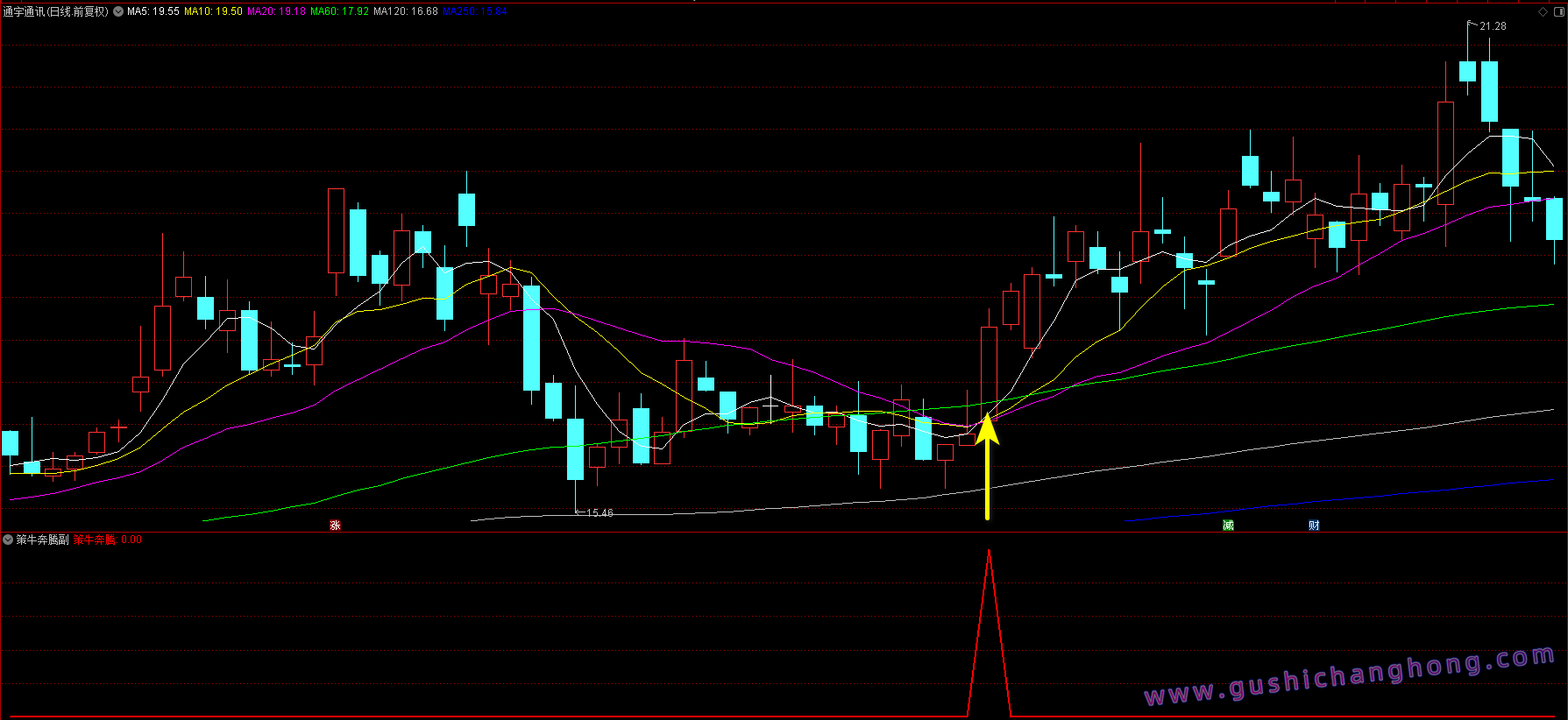Click the blue 财 event marker

pyautogui.click(x=1314, y=526)
